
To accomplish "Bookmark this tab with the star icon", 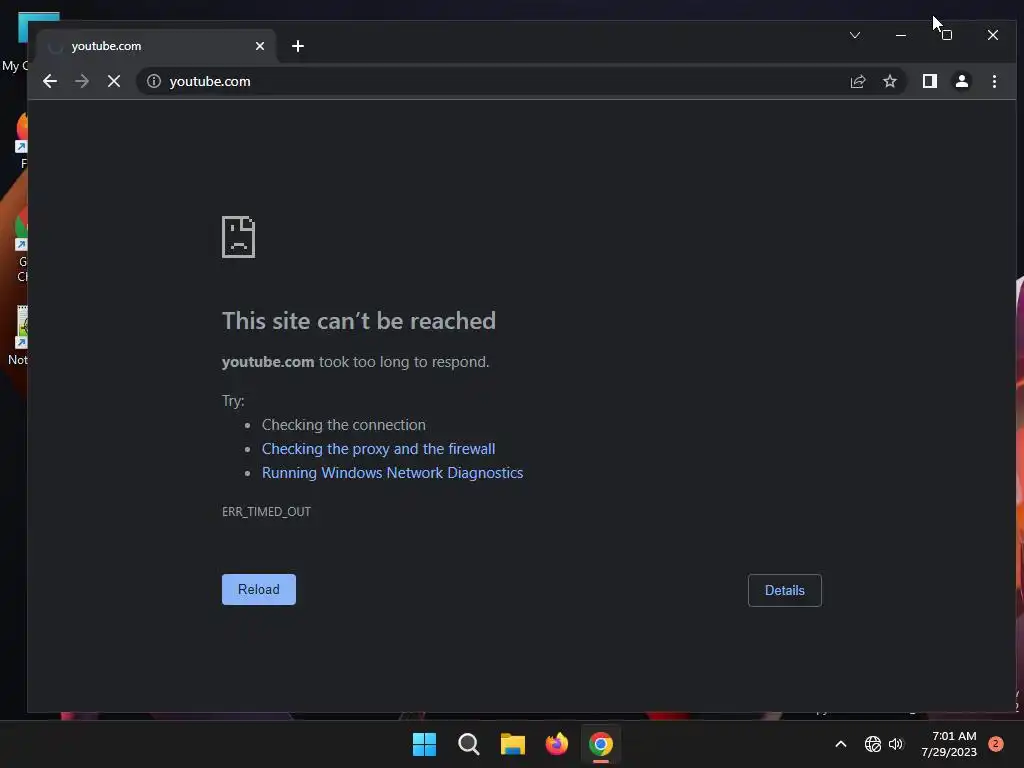I will click(x=889, y=81).
